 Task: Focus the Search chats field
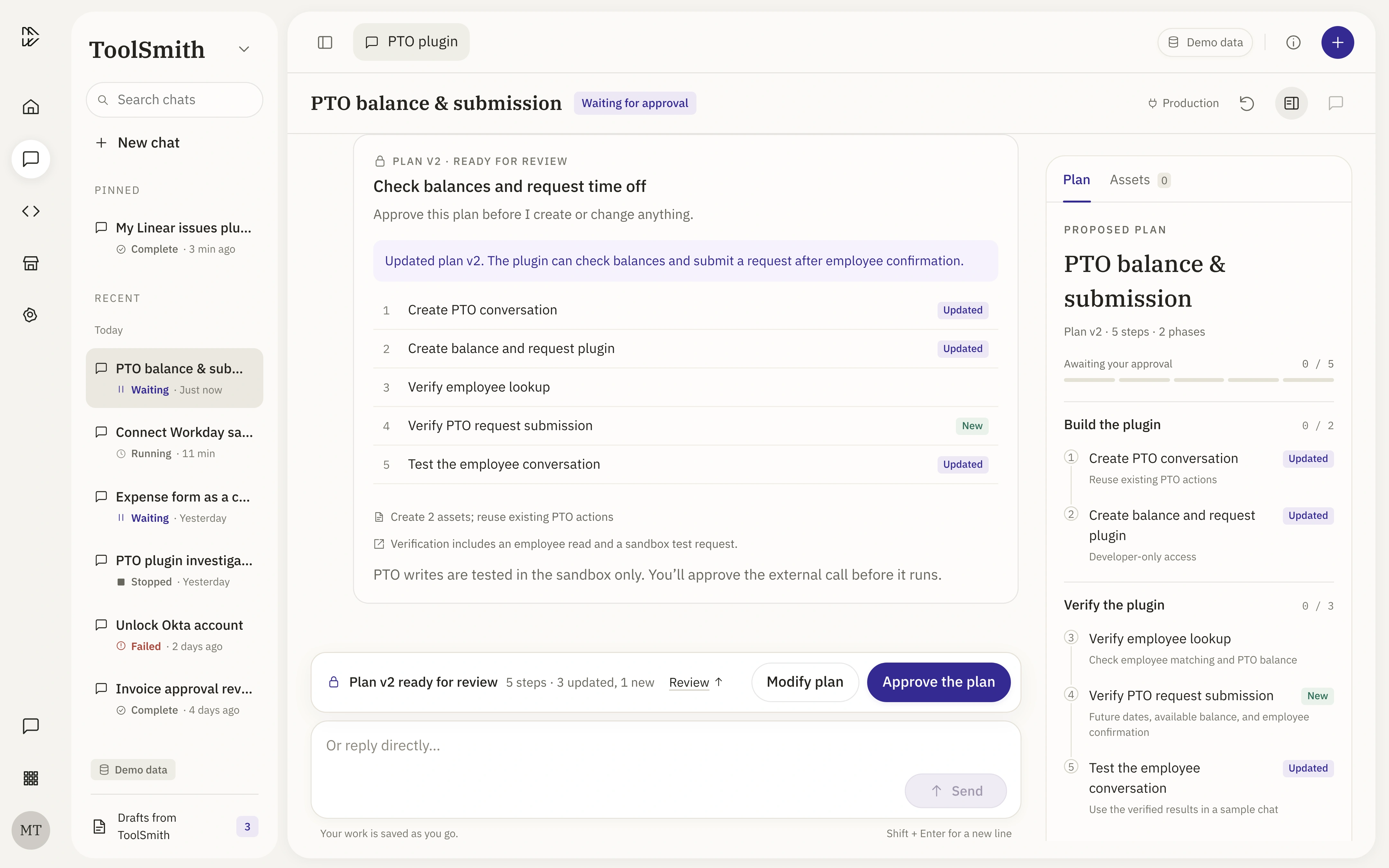tap(175, 100)
